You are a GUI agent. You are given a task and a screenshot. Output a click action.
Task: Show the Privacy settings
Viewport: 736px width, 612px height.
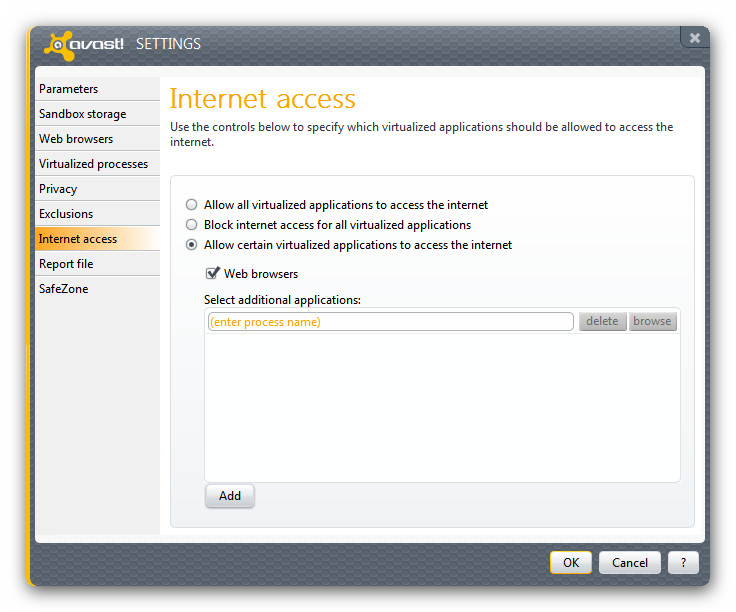point(58,189)
